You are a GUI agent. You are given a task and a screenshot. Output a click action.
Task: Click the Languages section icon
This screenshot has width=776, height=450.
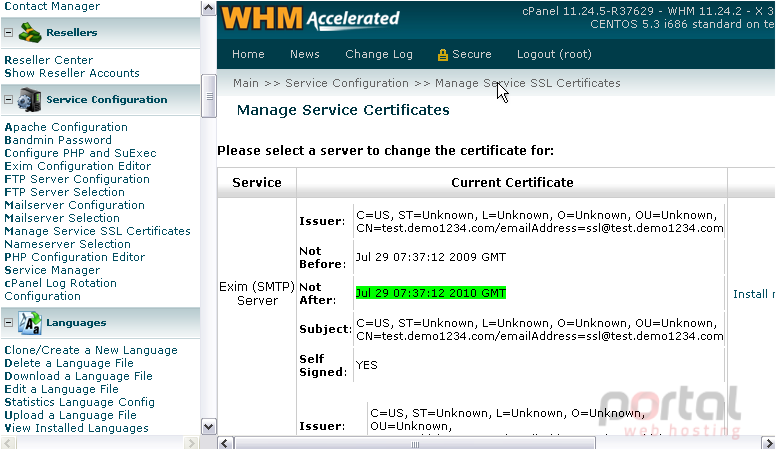(30, 323)
